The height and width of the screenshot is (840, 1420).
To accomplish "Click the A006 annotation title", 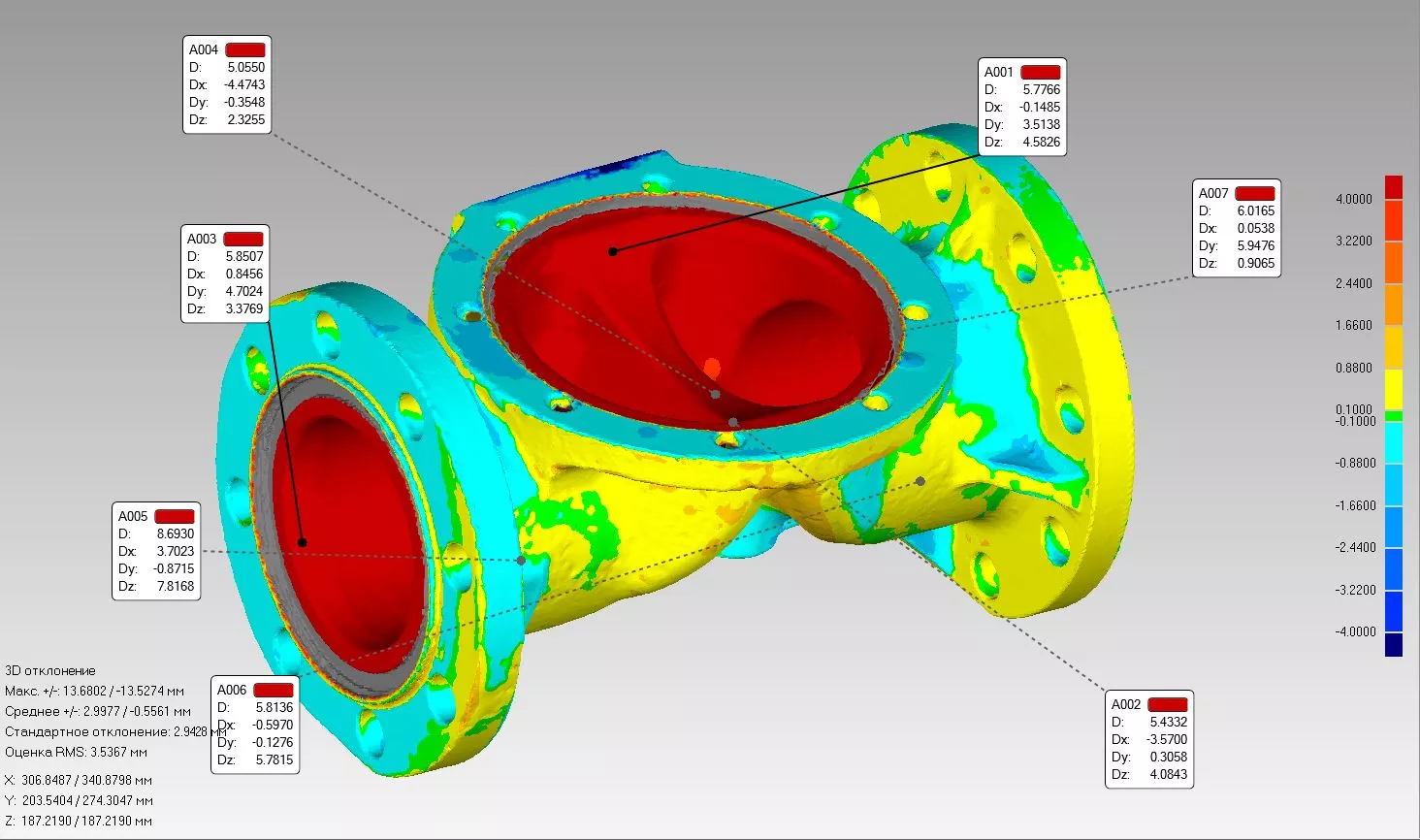I will (232, 690).
